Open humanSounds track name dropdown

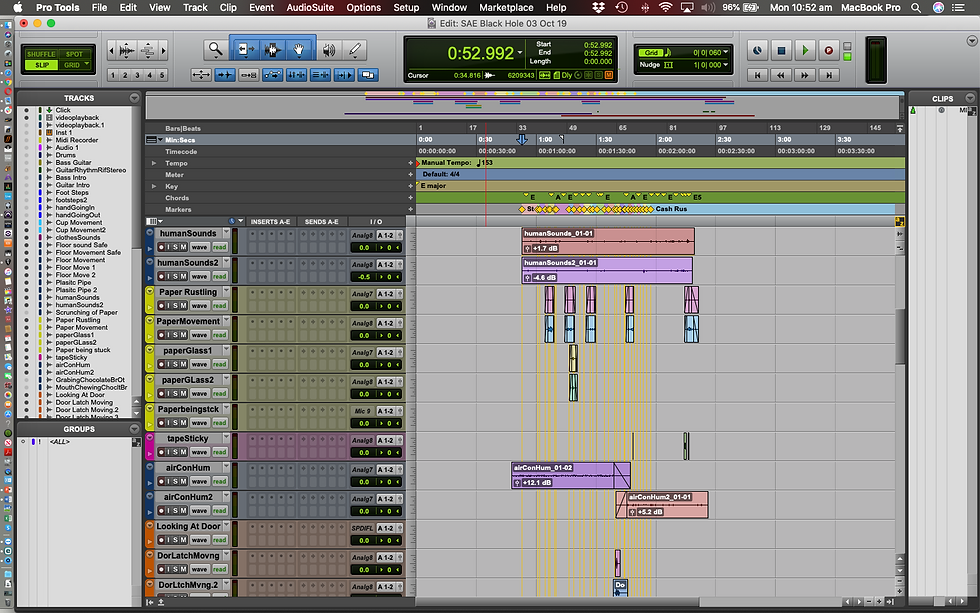point(226,232)
